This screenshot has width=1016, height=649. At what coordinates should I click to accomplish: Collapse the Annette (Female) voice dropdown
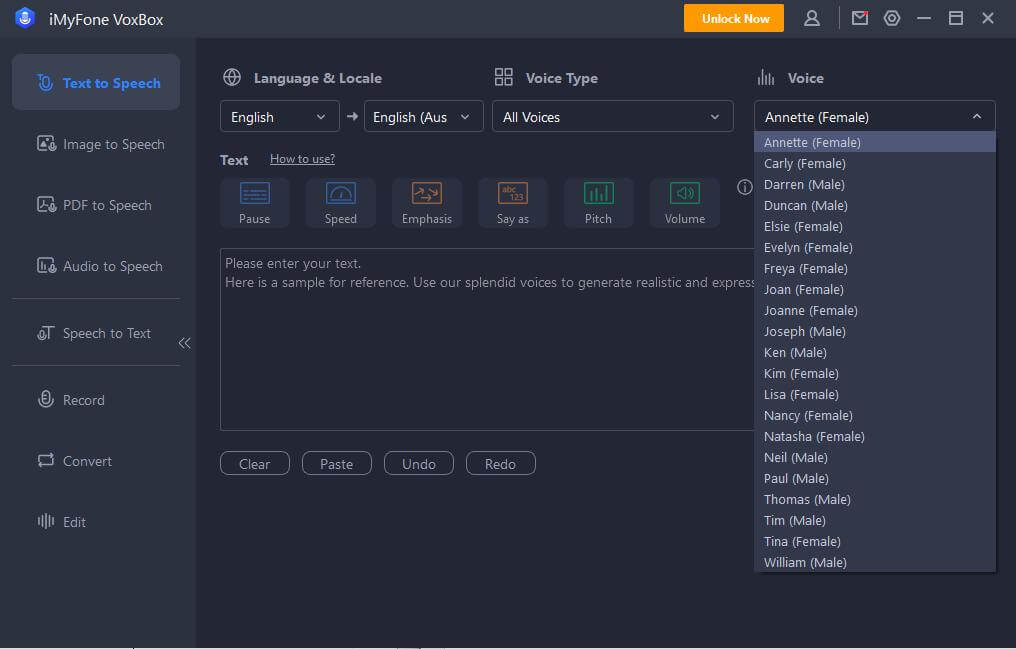click(875, 117)
